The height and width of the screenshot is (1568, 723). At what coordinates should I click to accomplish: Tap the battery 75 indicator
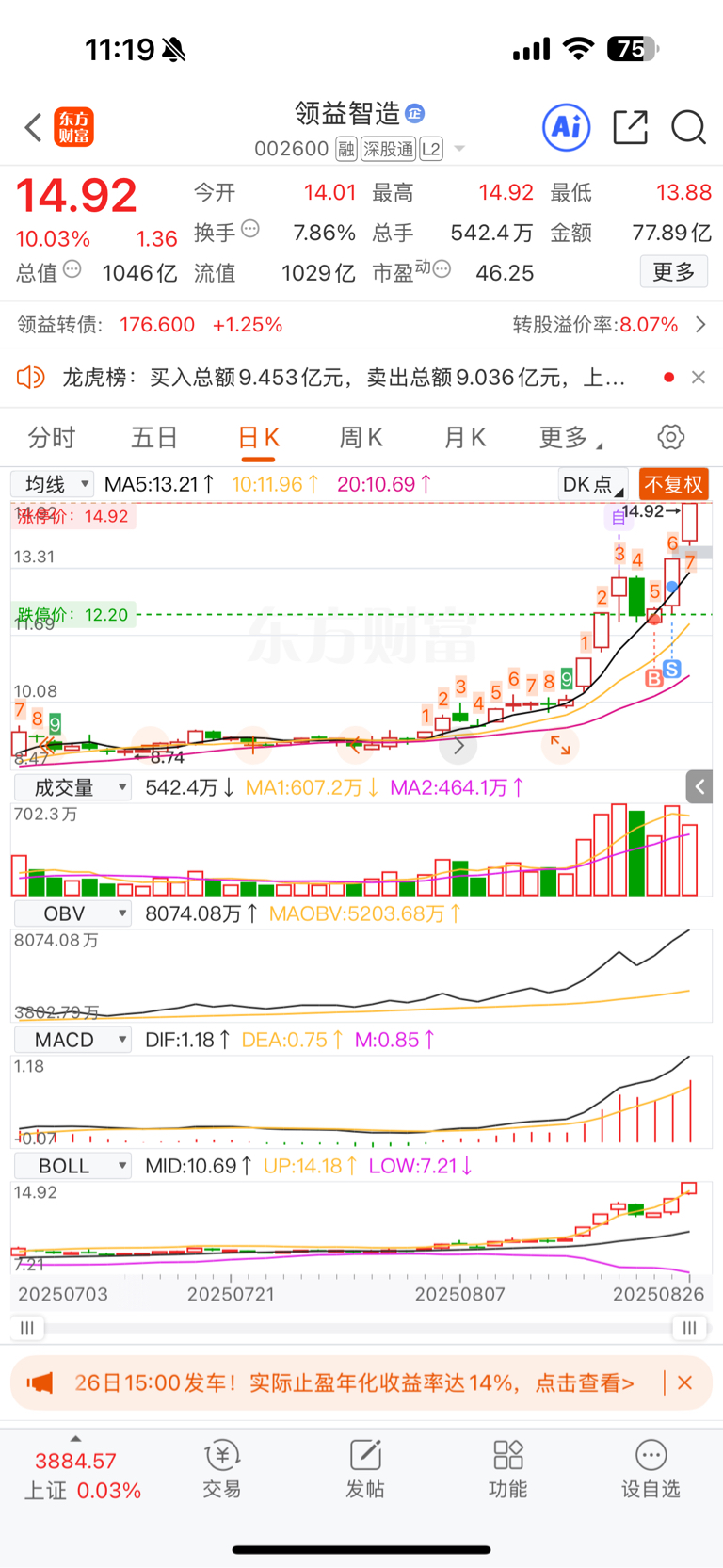[634, 49]
